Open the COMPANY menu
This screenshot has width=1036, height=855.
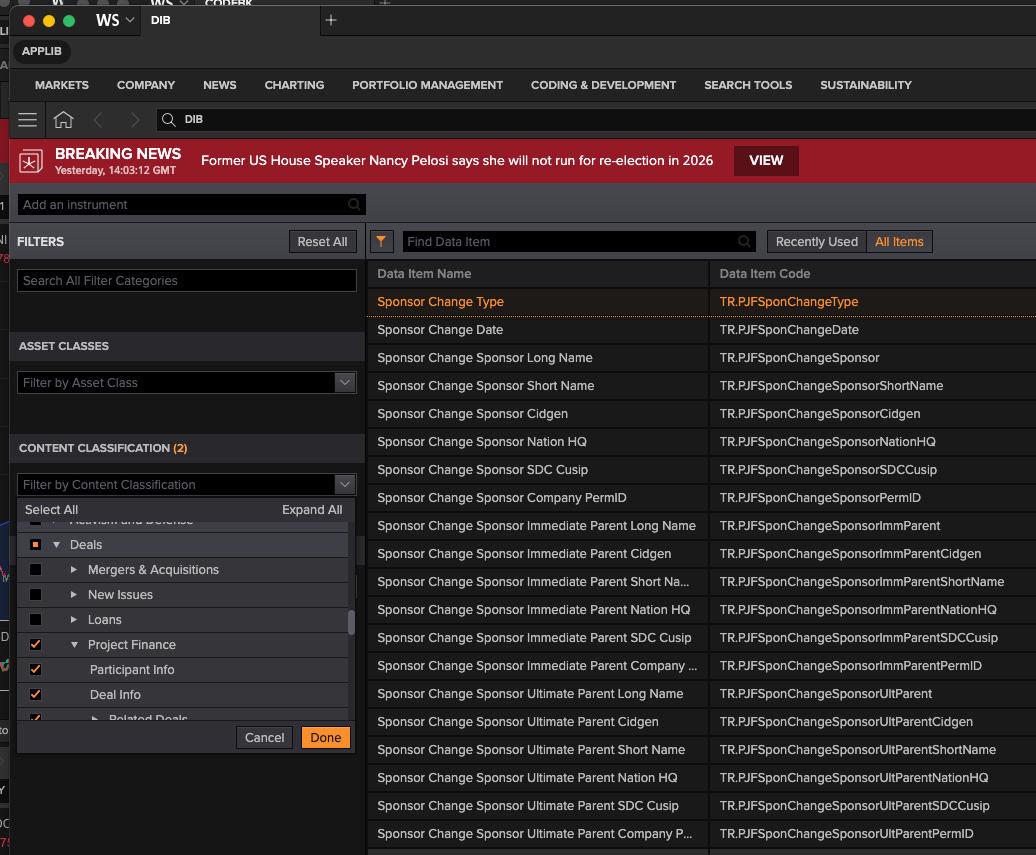click(x=146, y=85)
